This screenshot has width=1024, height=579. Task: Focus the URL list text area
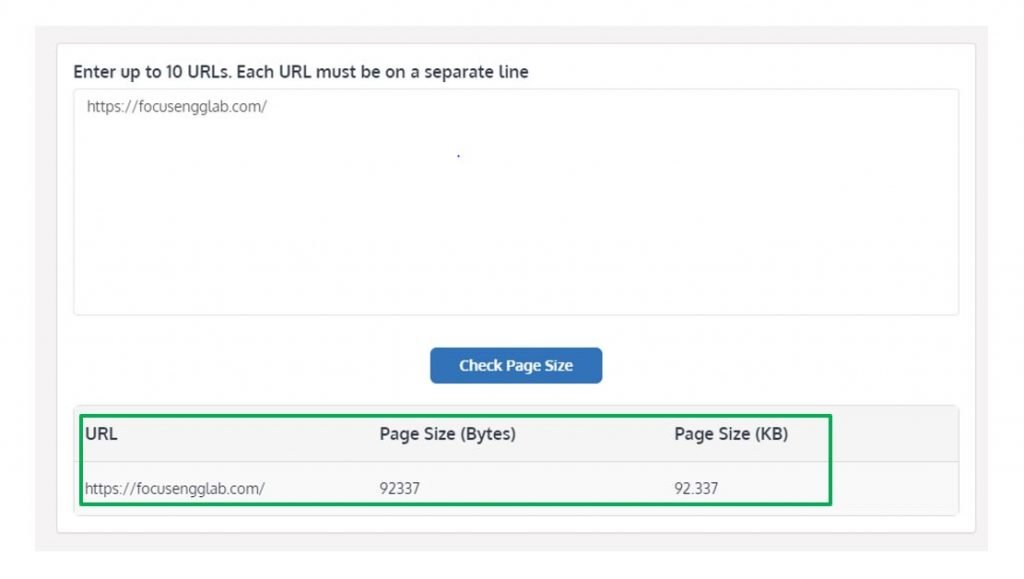[x=516, y=202]
